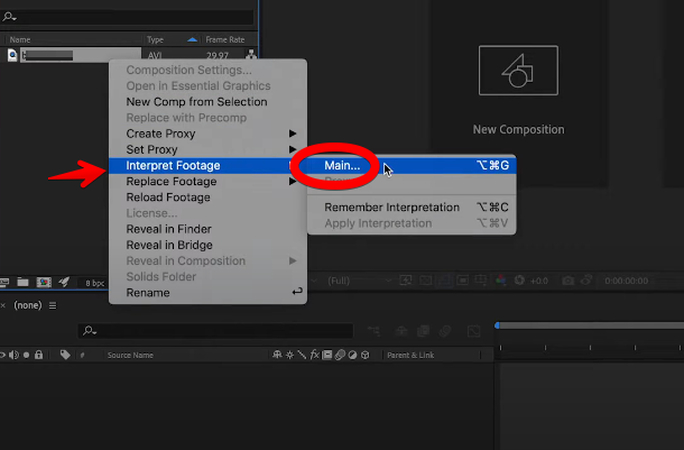Click the adjustment layer half-circle column icon
The height and width of the screenshot is (450, 684).
pos(352,355)
